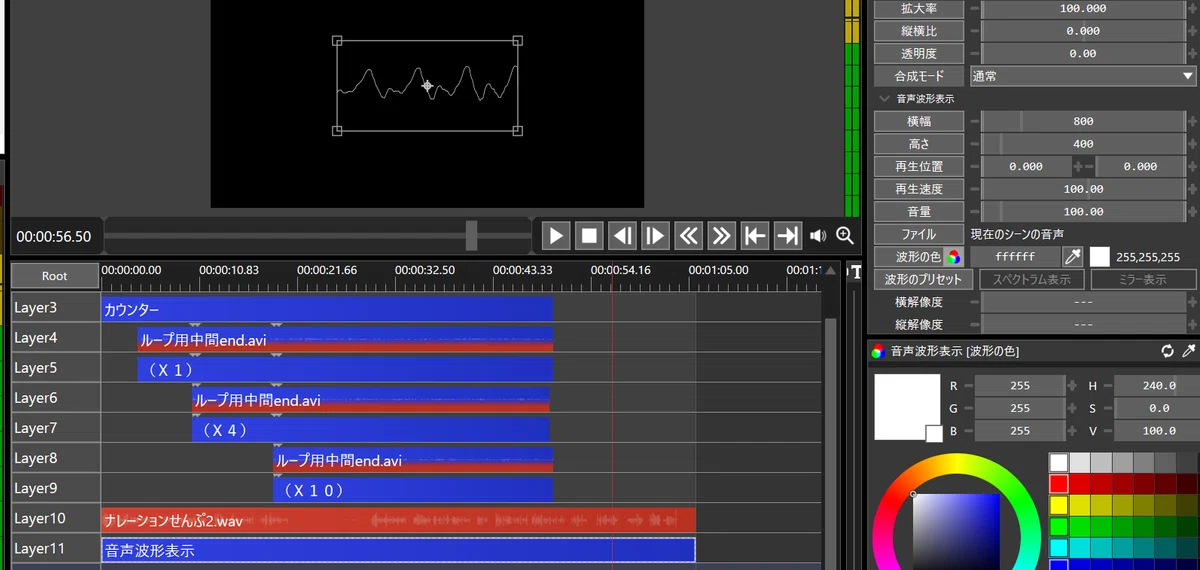Click the スペクトラム表示 toggle button
Screen dimensions: 1200x570
coord(1031,279)
